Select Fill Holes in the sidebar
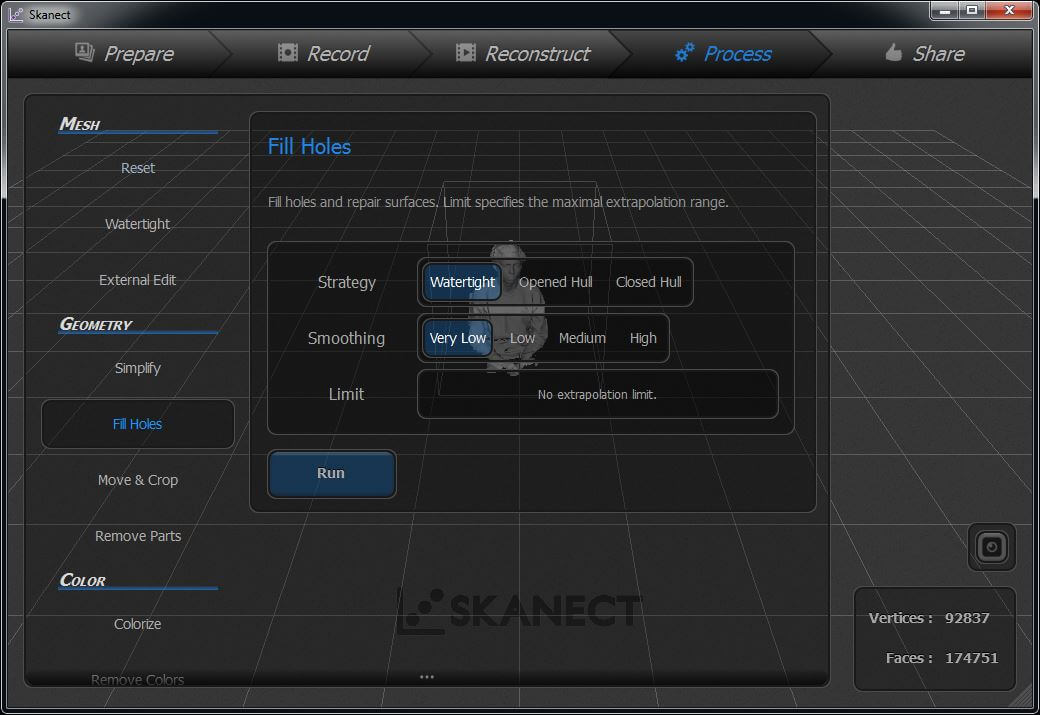This screenshot has width=1040, height=715. (137, 424)
